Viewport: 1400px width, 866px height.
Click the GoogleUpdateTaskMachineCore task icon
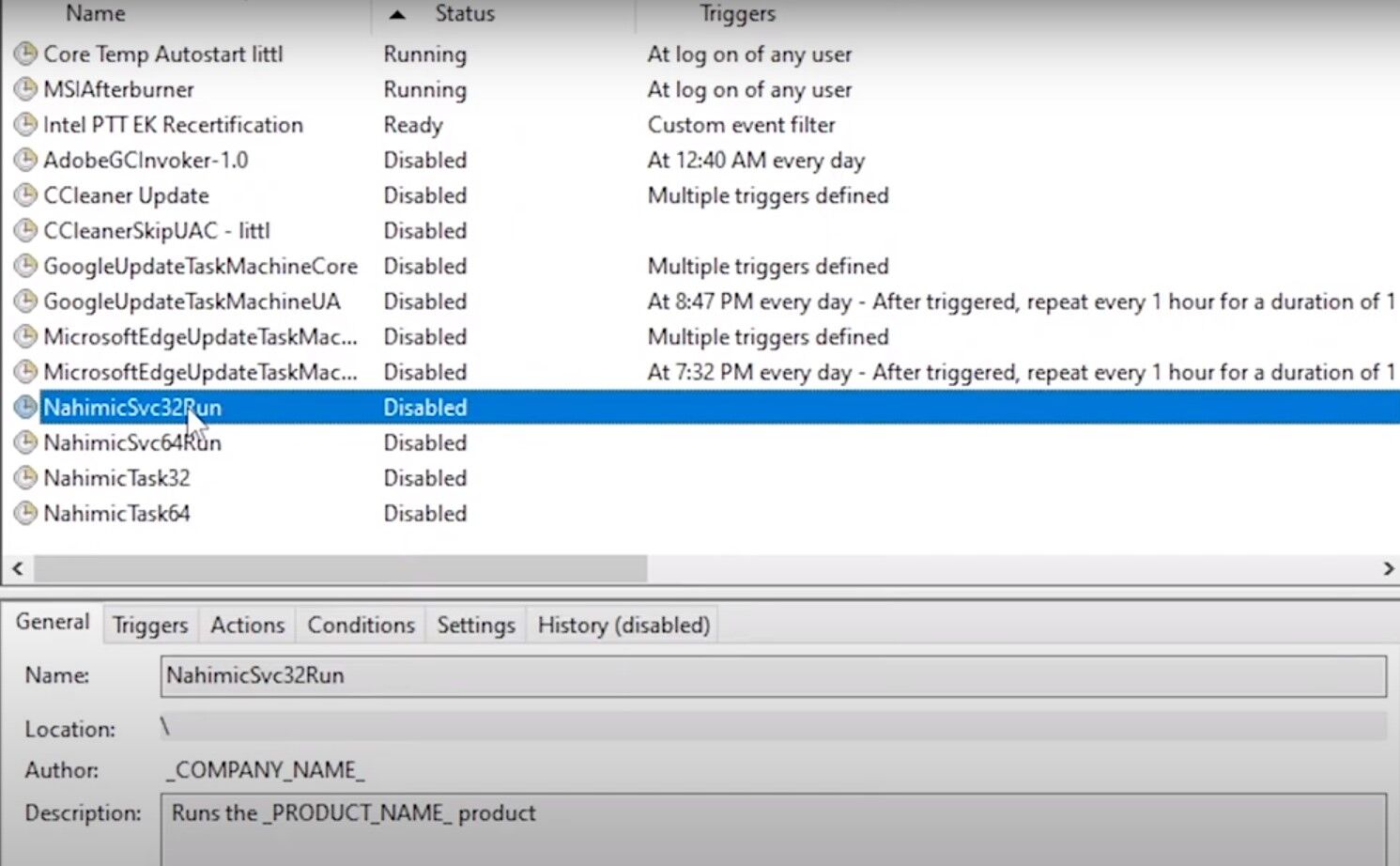[x=25, y=267]
